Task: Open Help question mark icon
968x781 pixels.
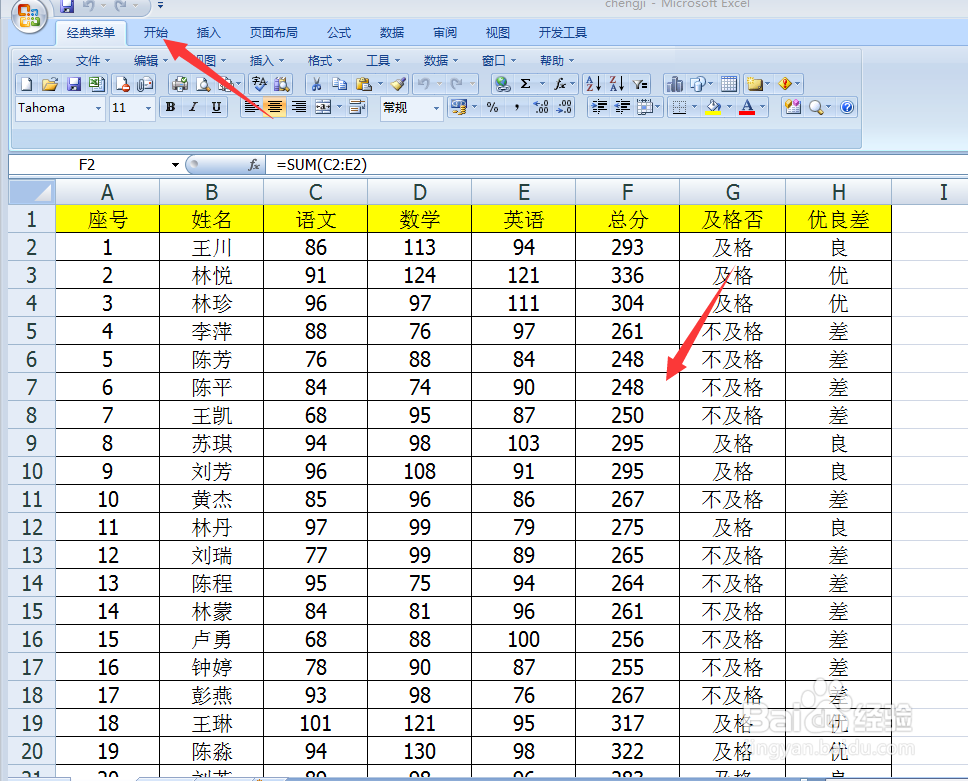Action: [x=847, y=107]
